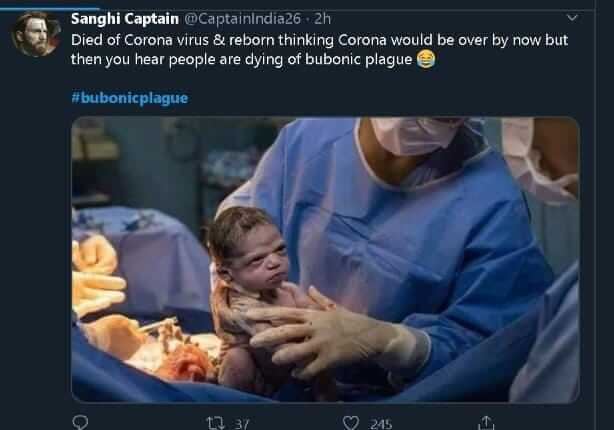Open the share icon below the tweet

(x=486, y=423)
